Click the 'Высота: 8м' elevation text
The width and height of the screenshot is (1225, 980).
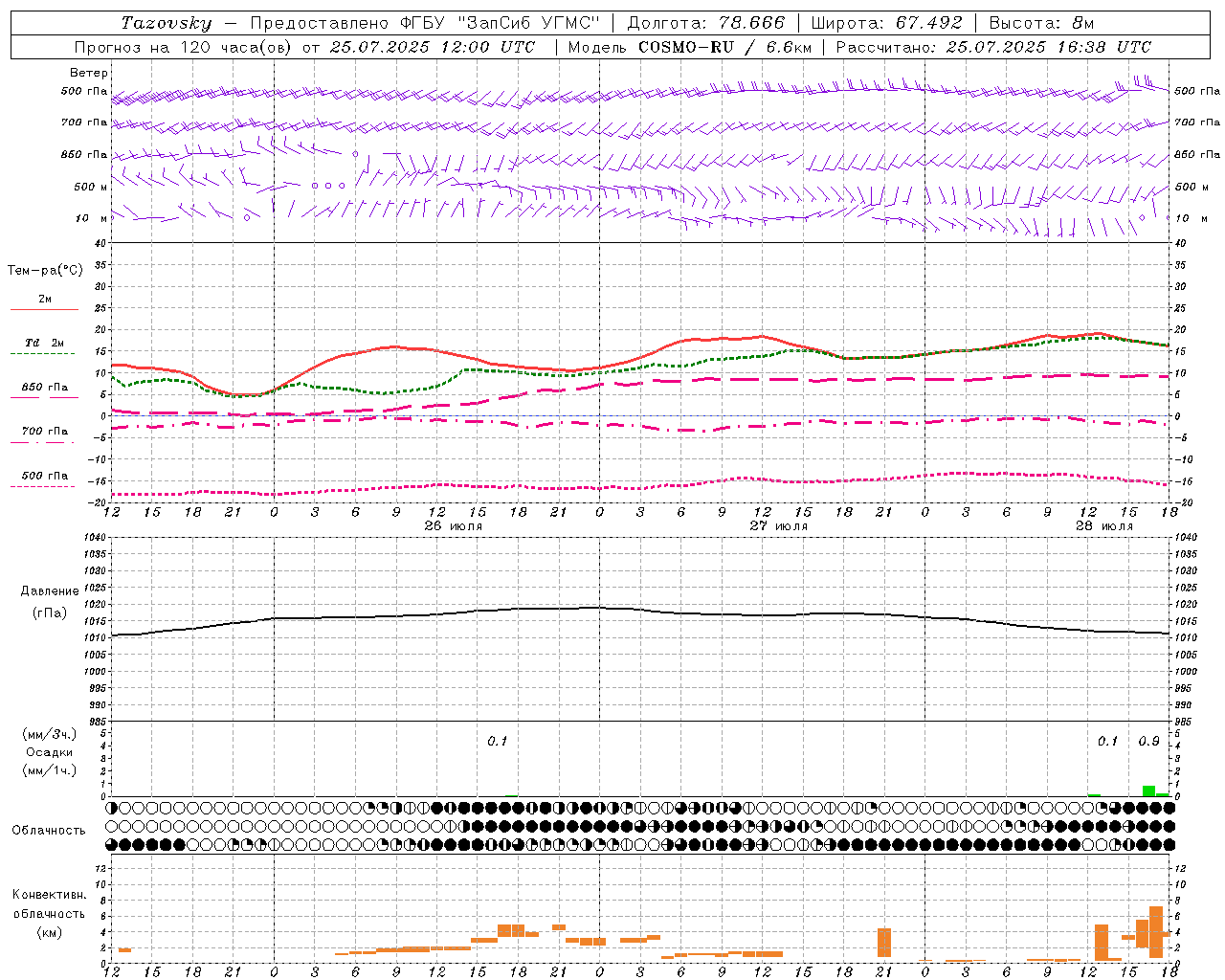[x=1041, y=23]
